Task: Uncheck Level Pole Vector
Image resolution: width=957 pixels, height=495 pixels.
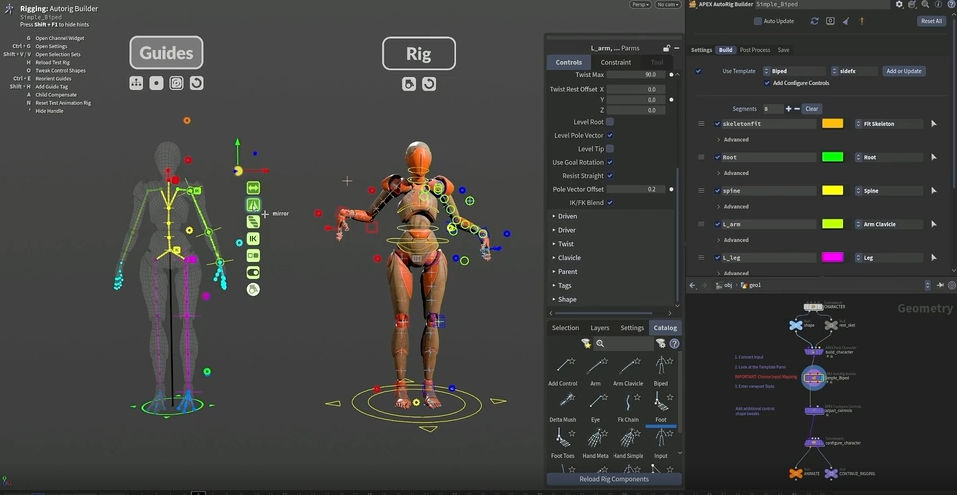Action: pos(610,135)
